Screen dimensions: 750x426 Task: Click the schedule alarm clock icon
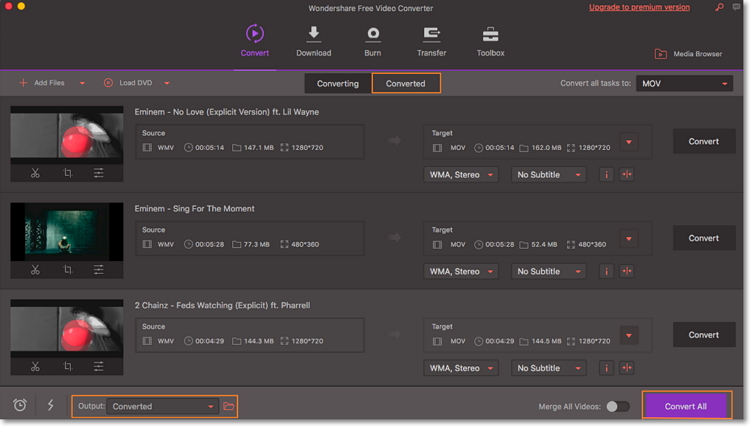click(x=20, y=405)
